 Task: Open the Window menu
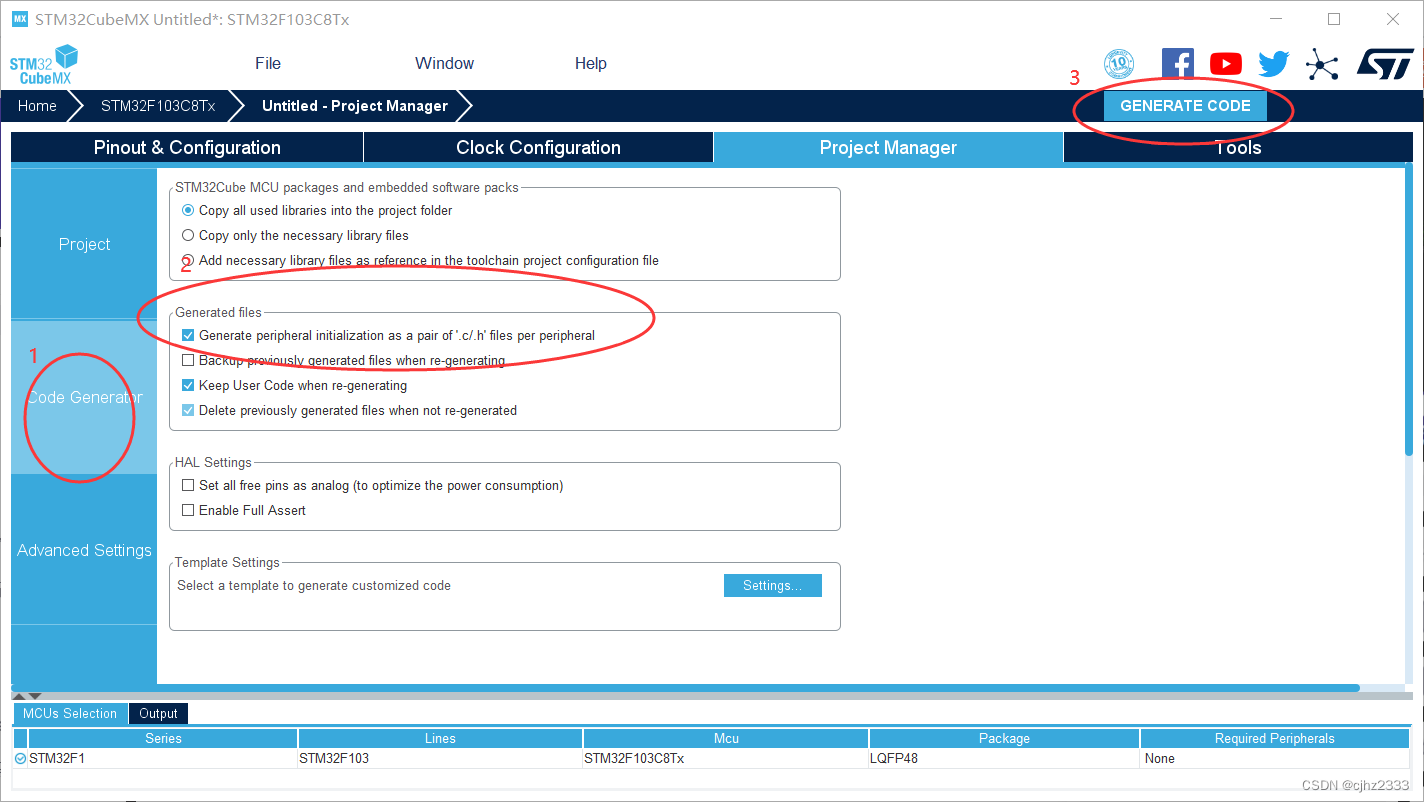pyautogui.click(x=444, y=63)
